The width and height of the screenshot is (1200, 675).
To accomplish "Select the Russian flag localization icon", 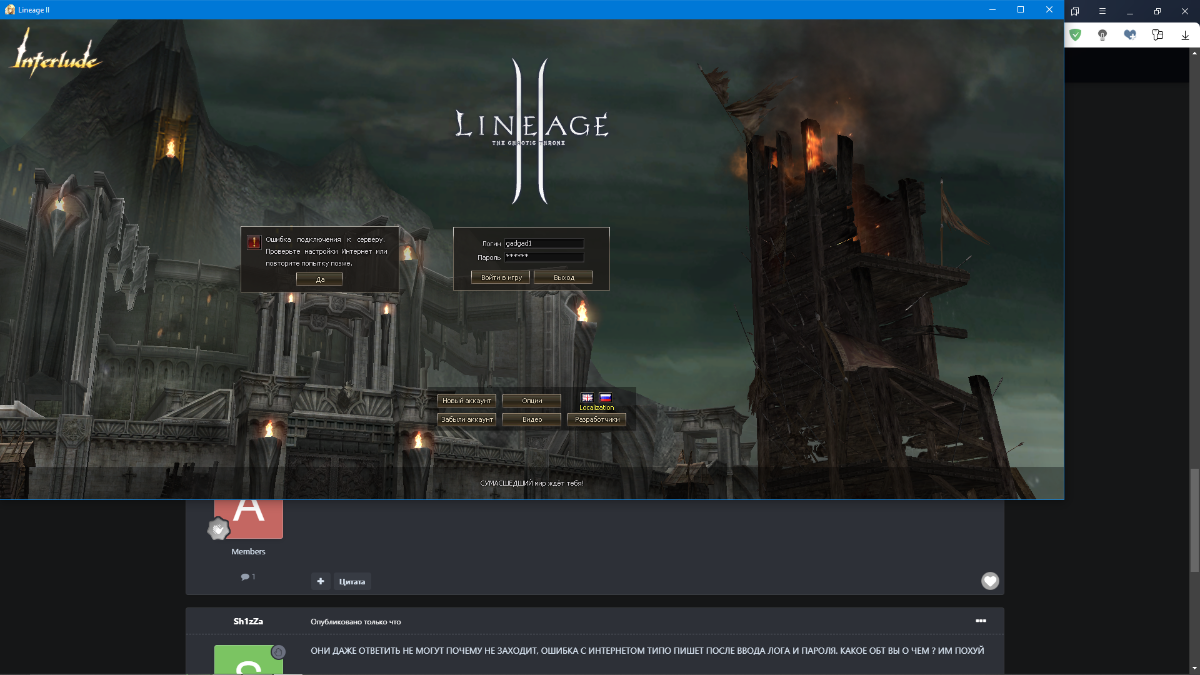I will coord(605,398).
